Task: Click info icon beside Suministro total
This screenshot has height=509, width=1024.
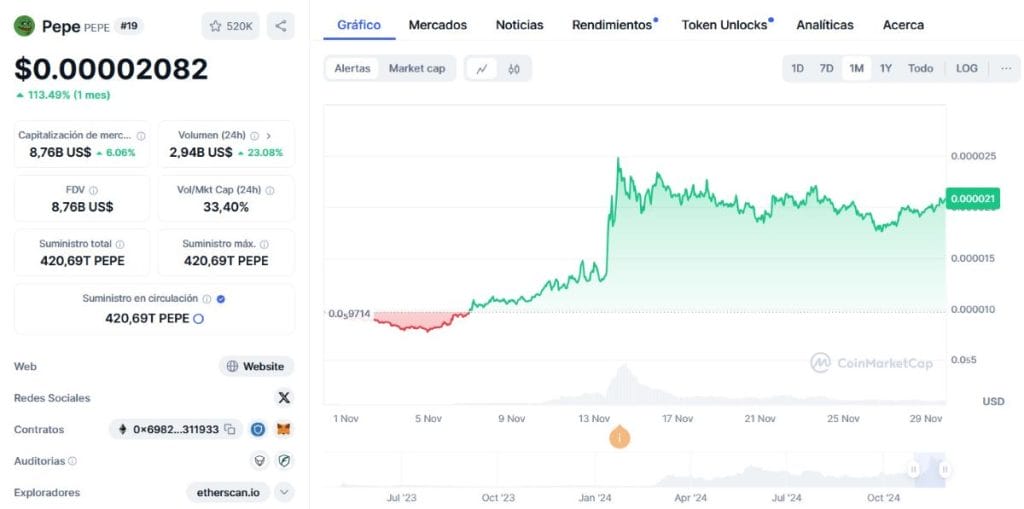Action: [120, 244]
